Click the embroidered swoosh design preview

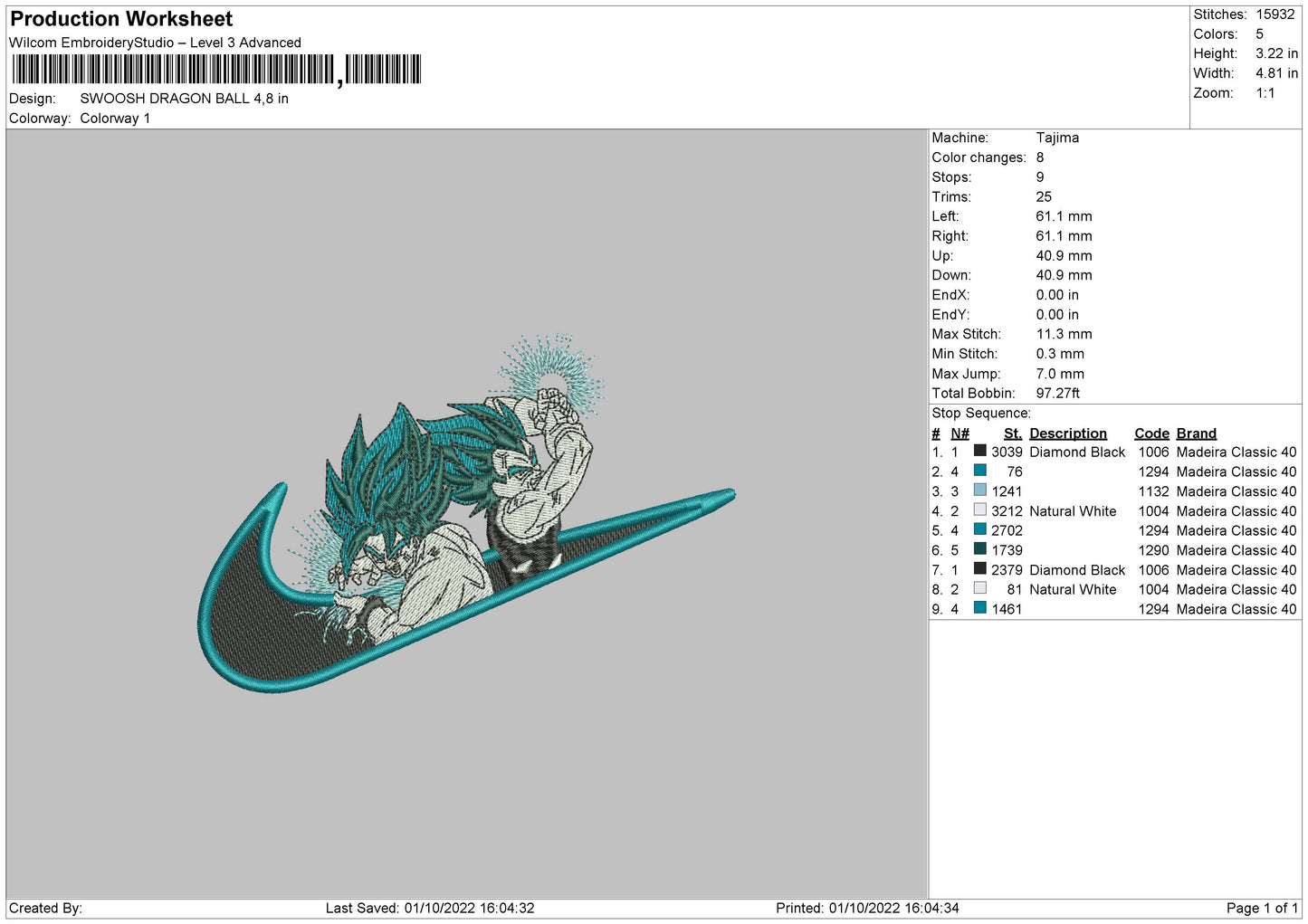[465, 525]
